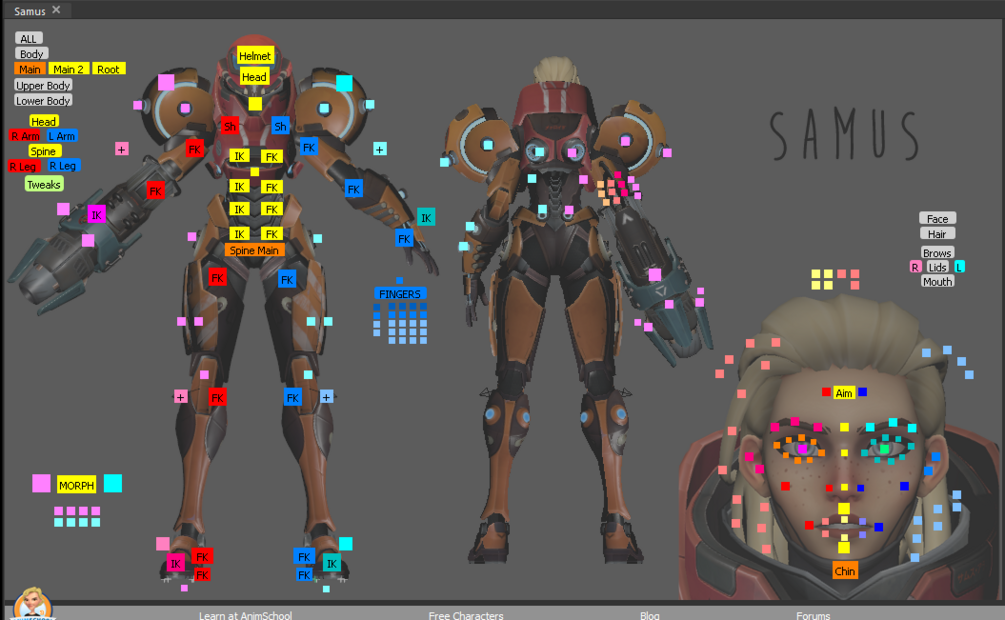Select the large cyan square on left shoulder

pyautogui.click(x=344, y=83)
